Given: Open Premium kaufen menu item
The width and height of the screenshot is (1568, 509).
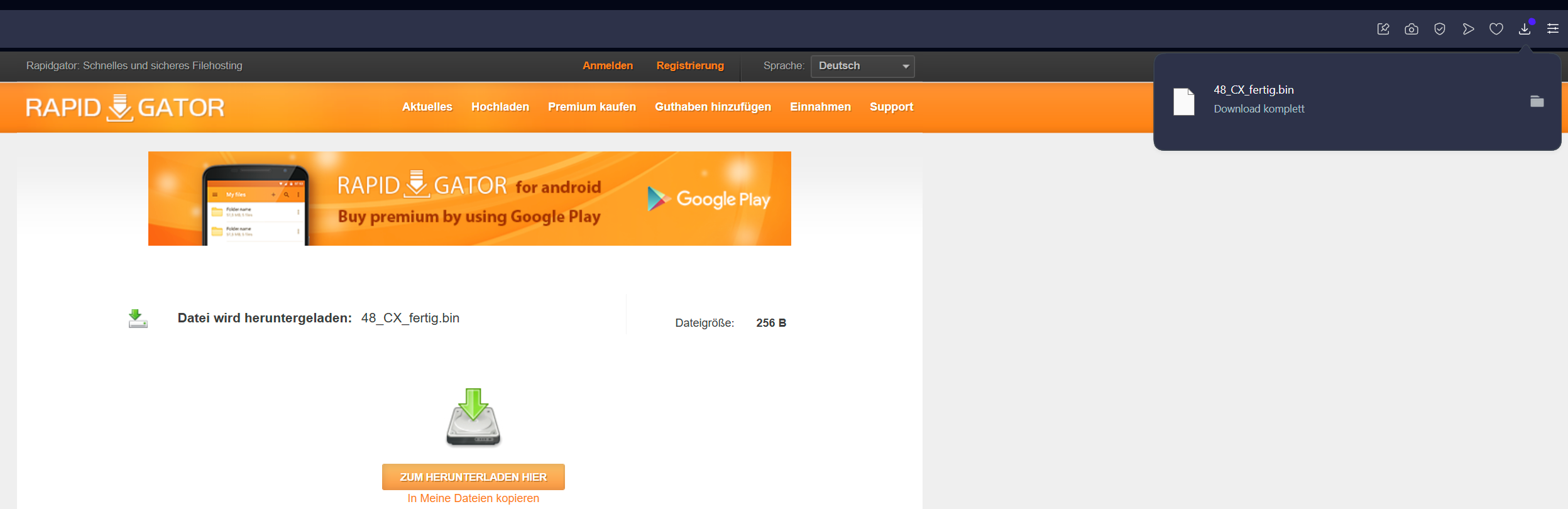Looking at the screenshot, I should click(x=592, y=107).
